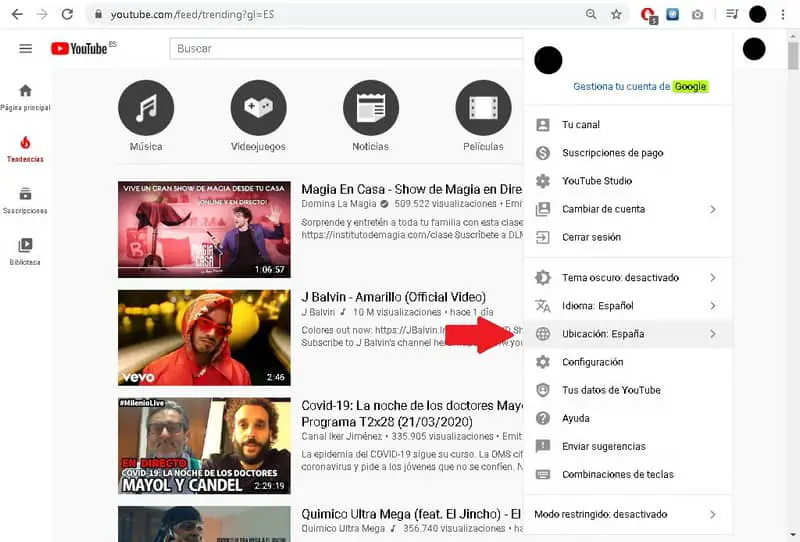Click the Covid-19 La noche de los doctores title
800x542 pixels.
pyautogui.click(x=412, y=413)
